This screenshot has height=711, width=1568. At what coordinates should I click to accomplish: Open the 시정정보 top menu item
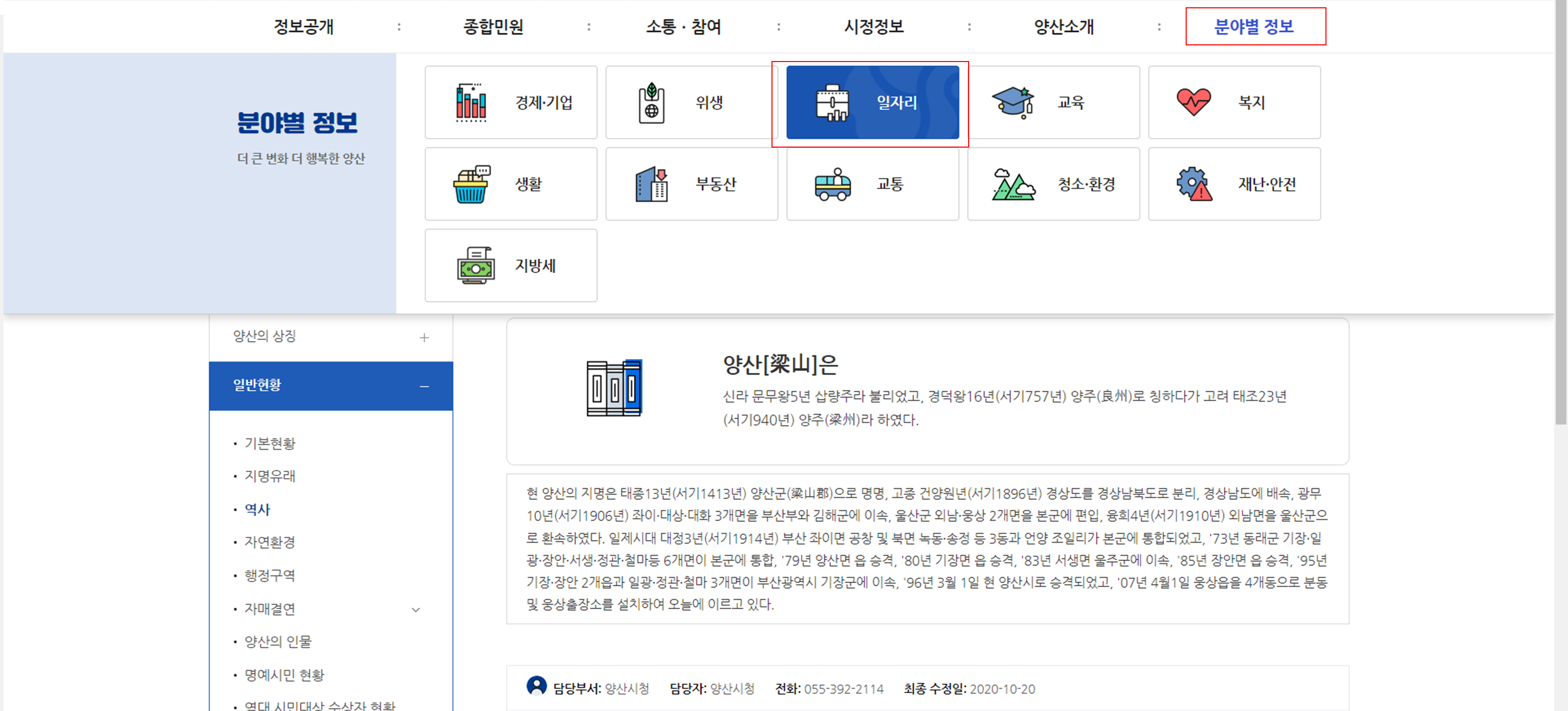click(874, 27)
